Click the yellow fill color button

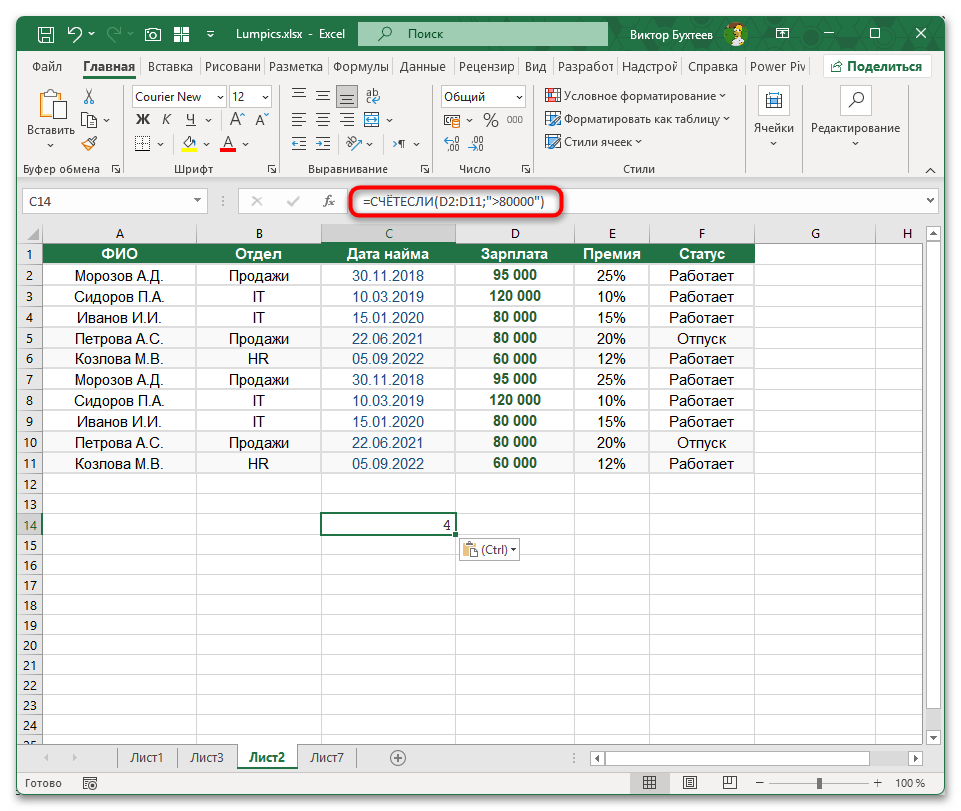pos(189,143)
